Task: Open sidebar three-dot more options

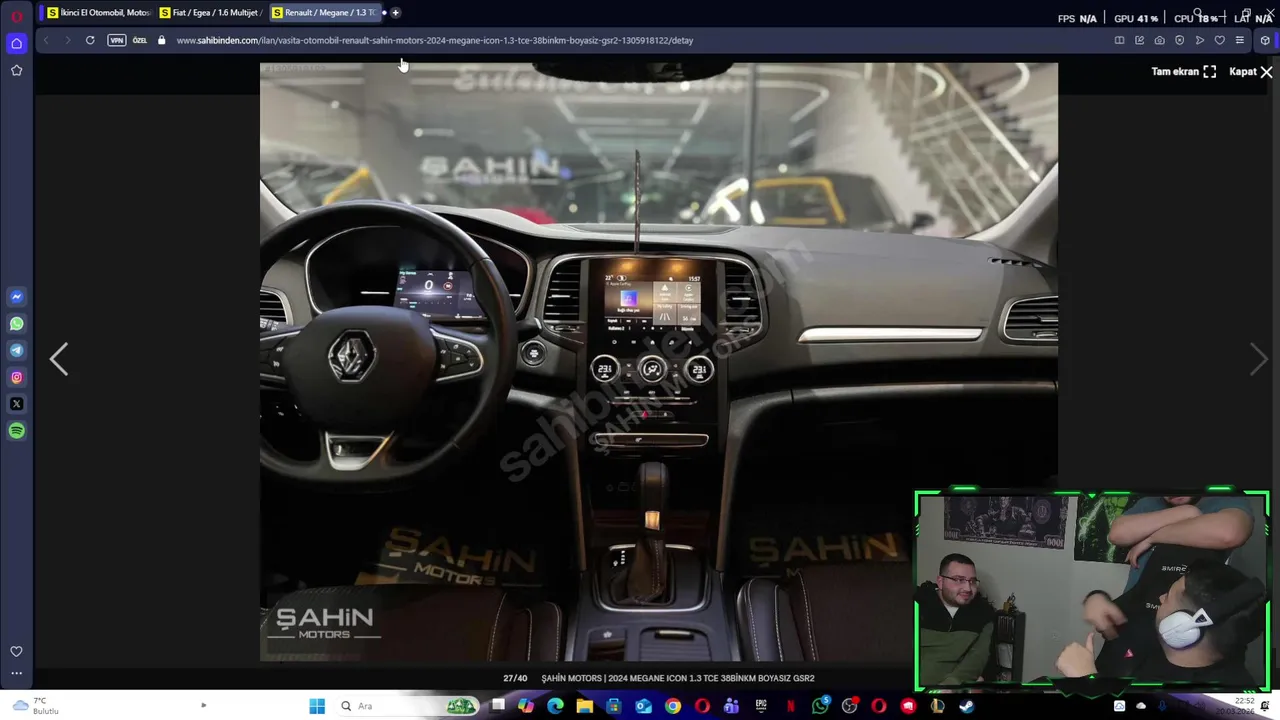Action: click(16, 673)
